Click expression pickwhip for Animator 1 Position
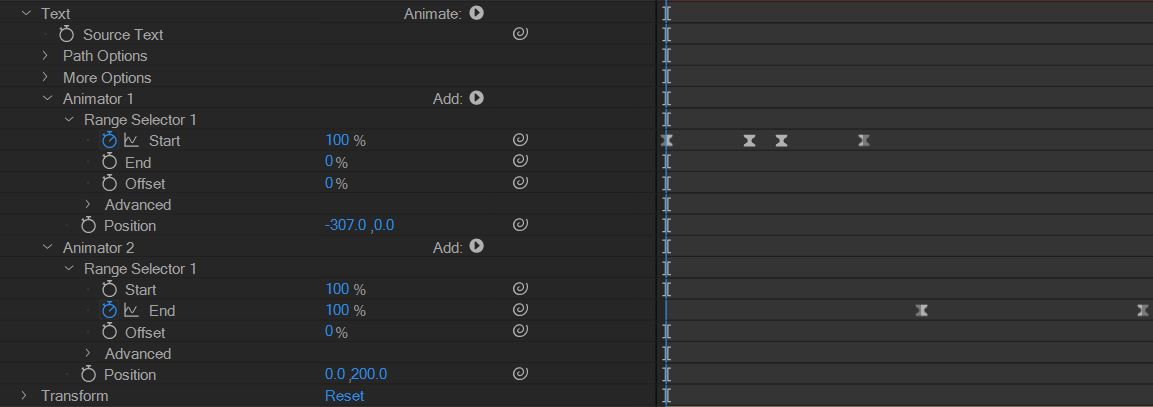Viewport: 1153px width, 407px height. click(520, 224)
